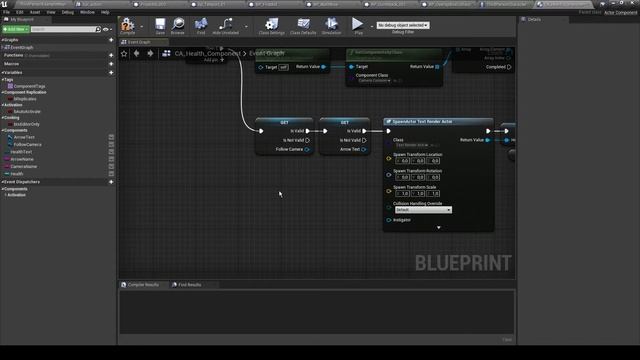Click the Arrow Text output pin
Image resolution: width=640 pixels, height=360 pixels.
pyautogui.click(x=364, y=150)
